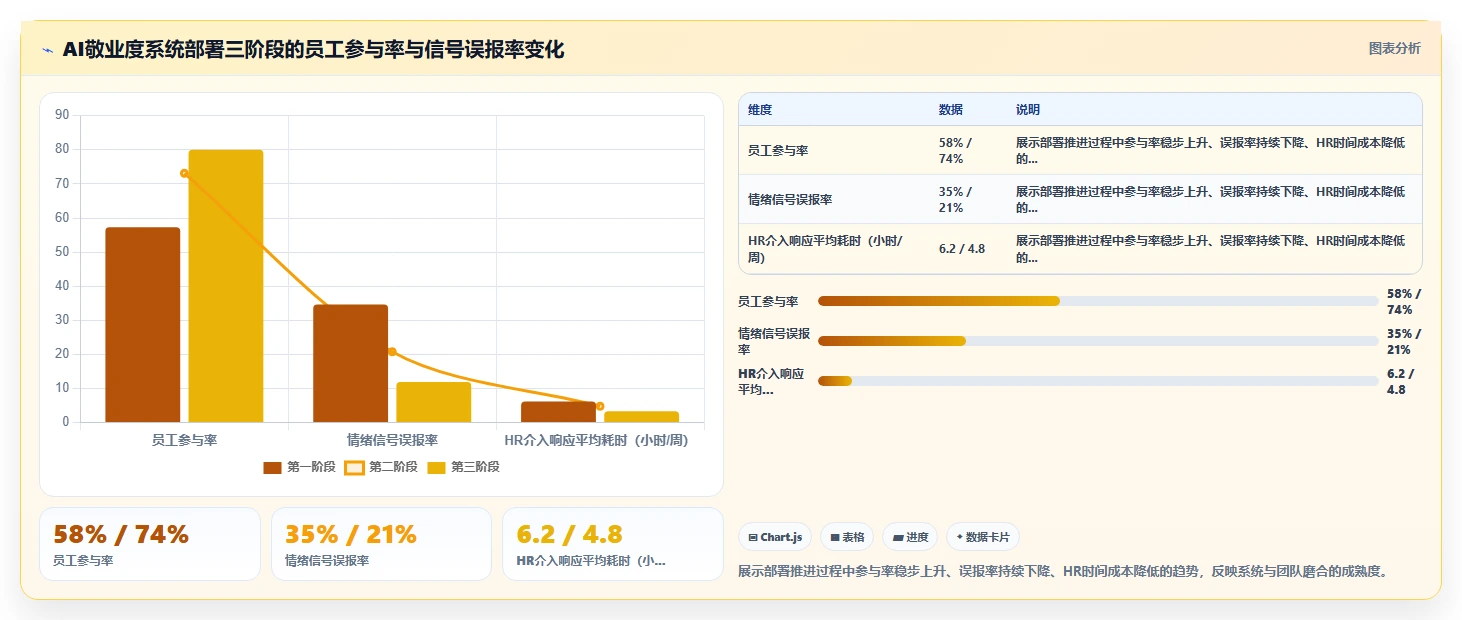The image size is (1462, 620).
Task: Click the 表格 tag button
Action: 847,537
